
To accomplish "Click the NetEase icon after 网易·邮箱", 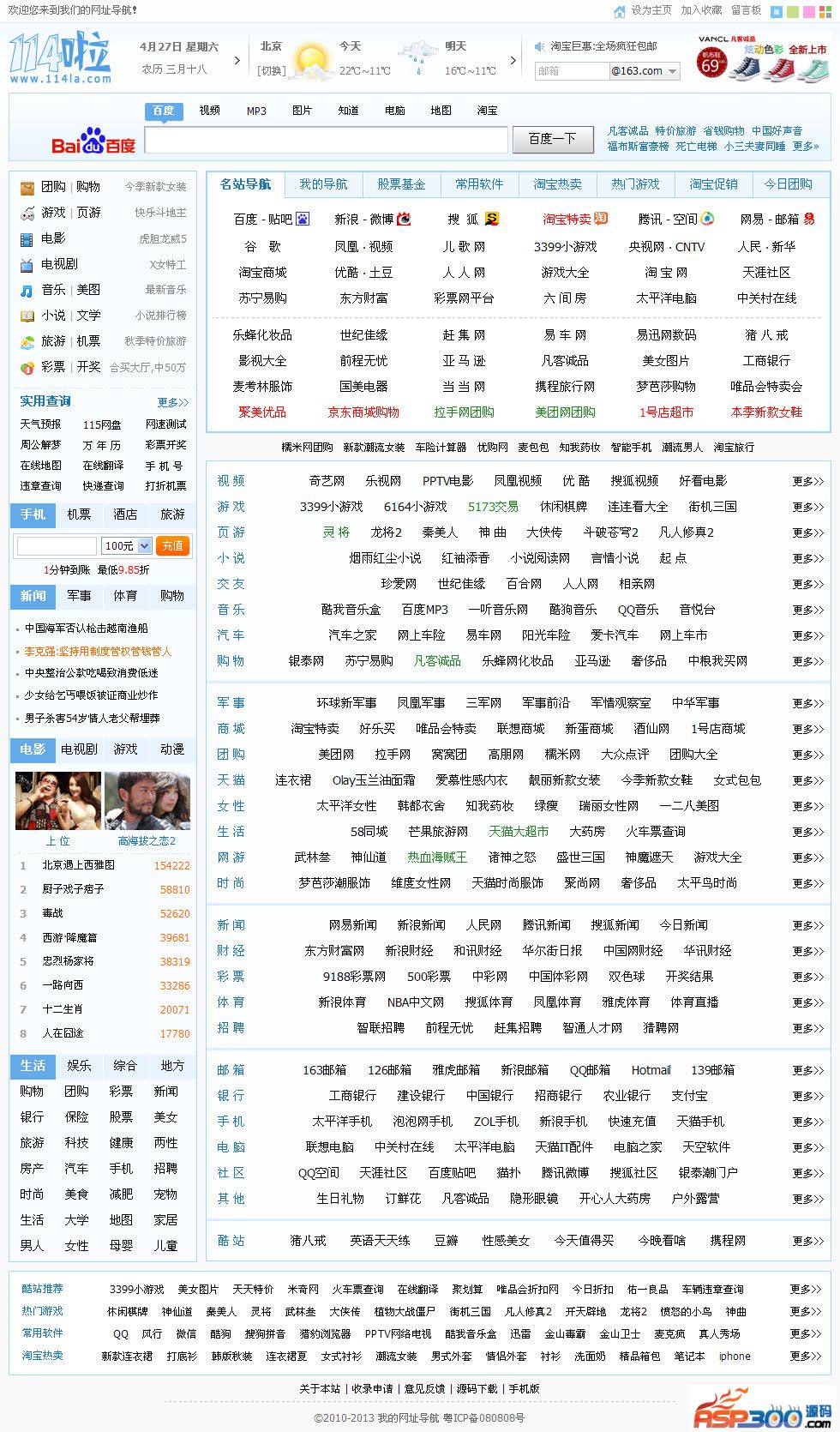I will point(808,220).
